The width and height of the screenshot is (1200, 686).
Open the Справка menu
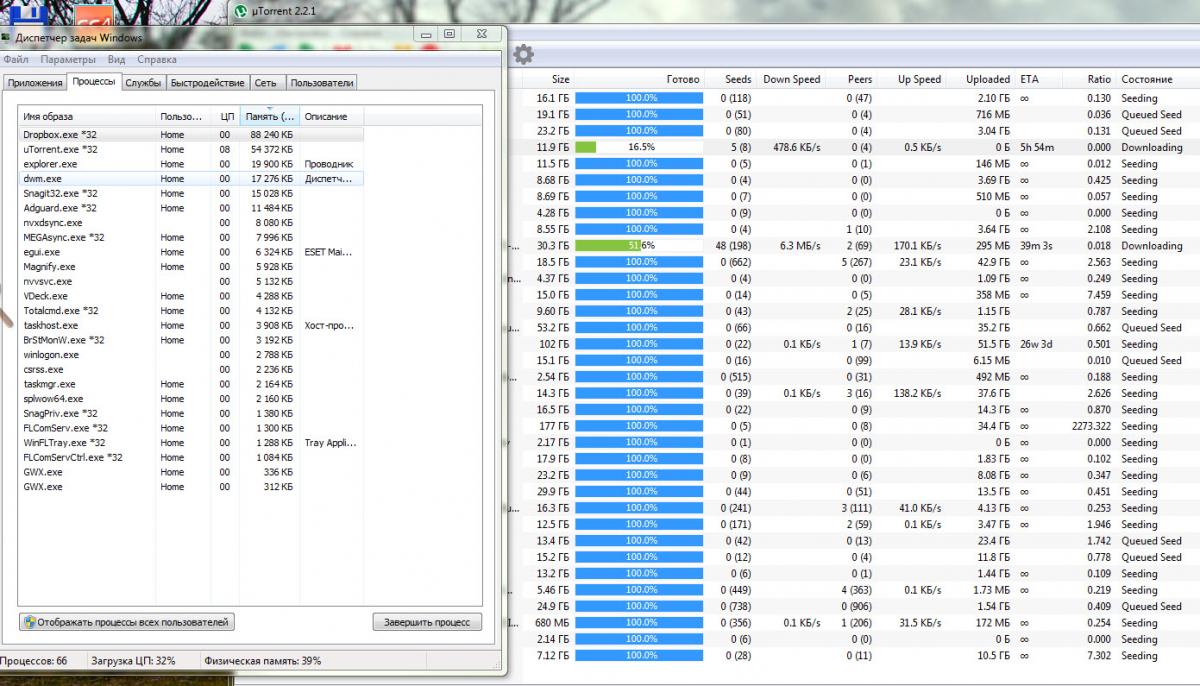click(157, 59)
